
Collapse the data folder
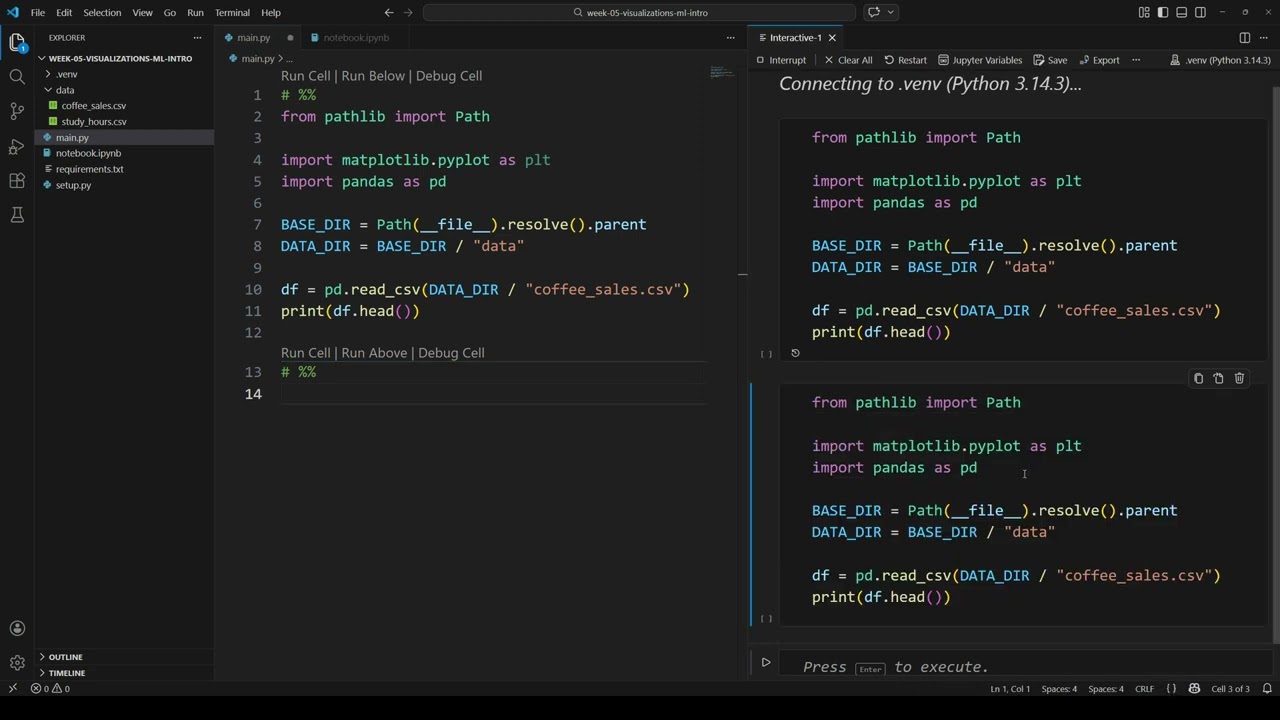(64, 90)
